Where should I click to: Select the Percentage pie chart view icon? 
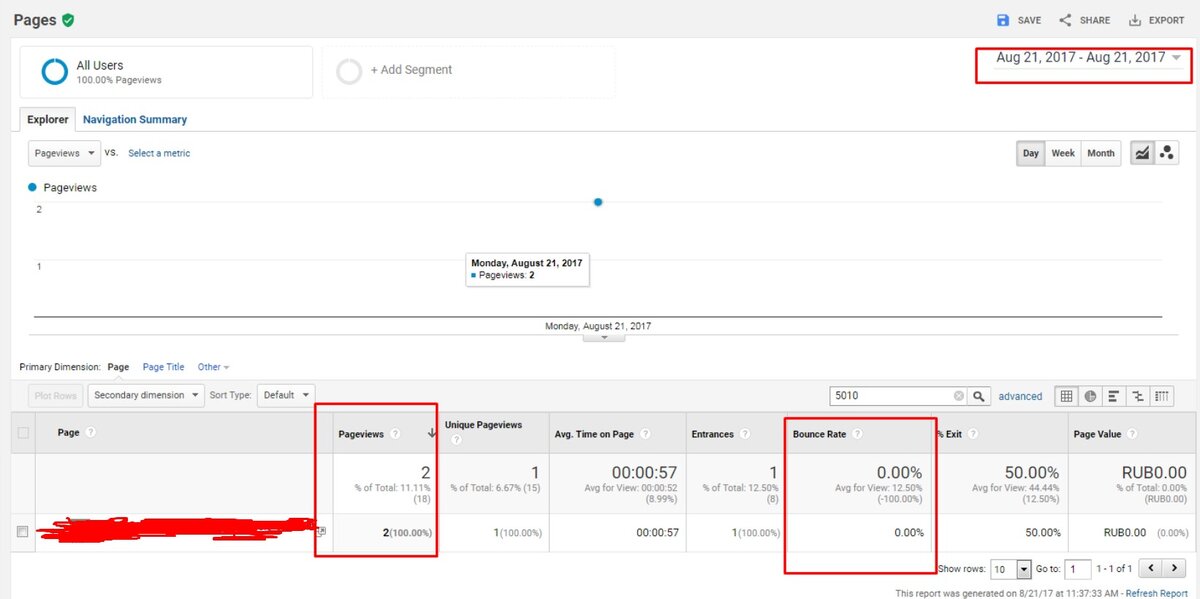(x=1090, y=396)
